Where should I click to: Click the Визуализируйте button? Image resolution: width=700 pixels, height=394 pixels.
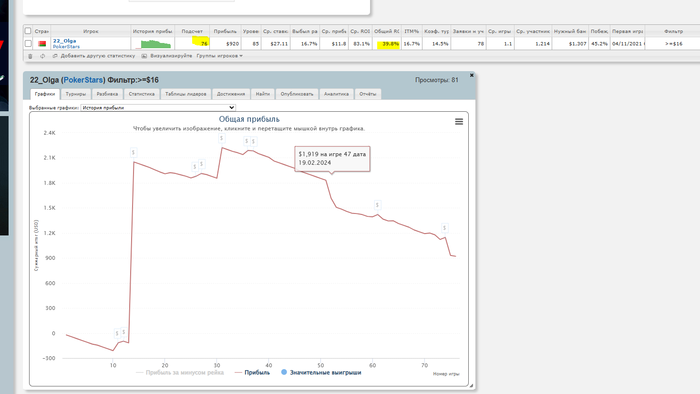coord(171,56)
